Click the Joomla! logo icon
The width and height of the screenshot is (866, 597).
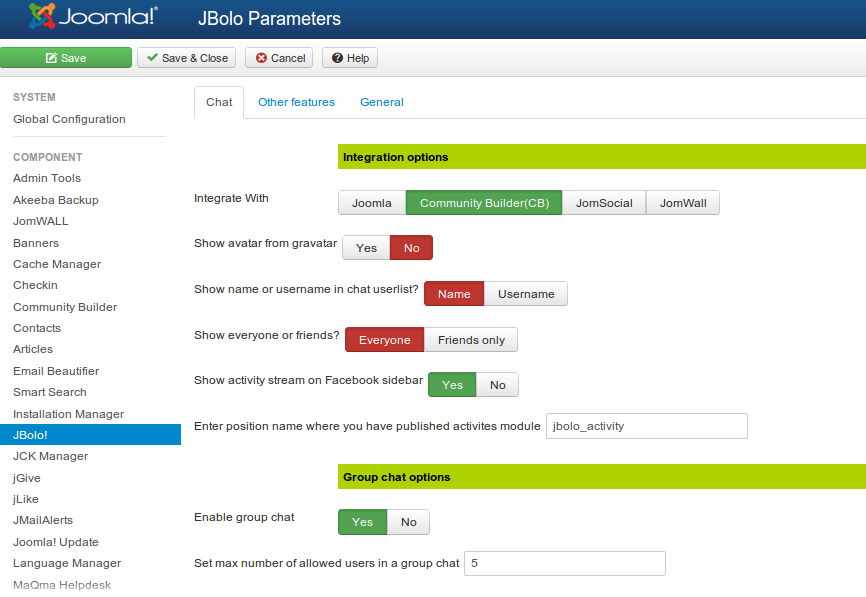click(x=42, y=18)
